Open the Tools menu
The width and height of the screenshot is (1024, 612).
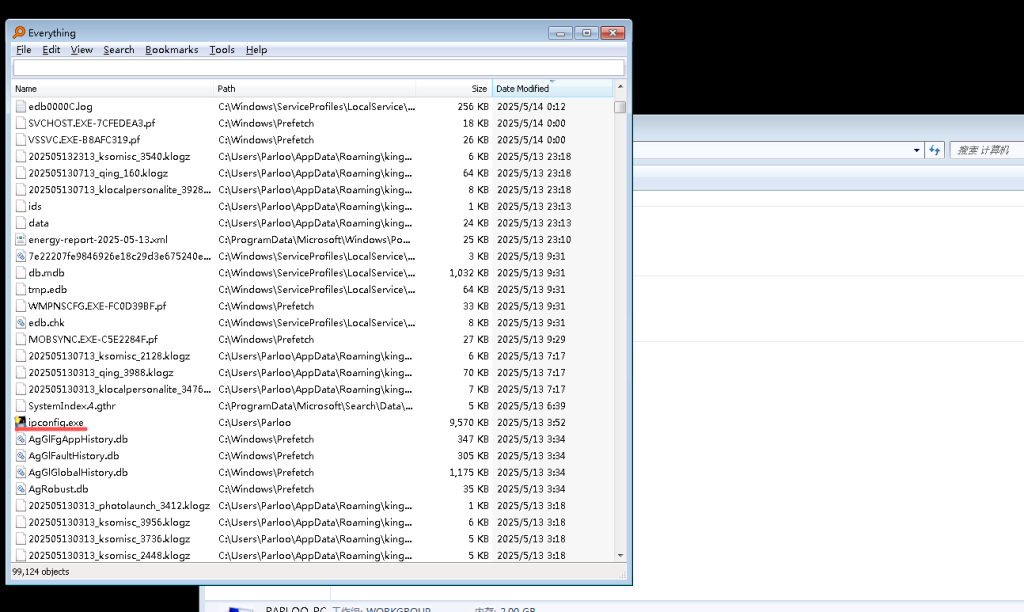click(222, 50)
